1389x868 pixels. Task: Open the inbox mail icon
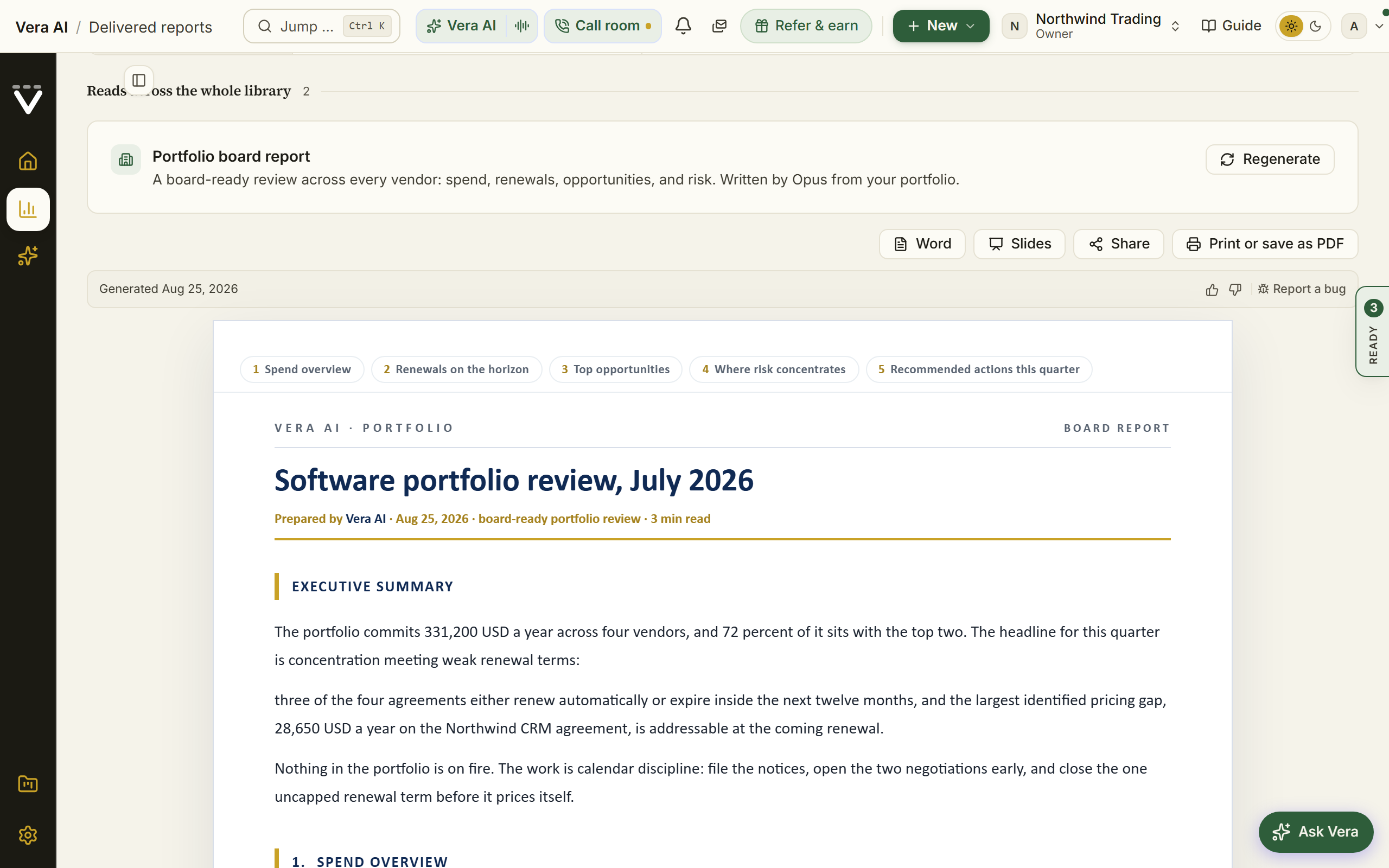pos(719,26)
